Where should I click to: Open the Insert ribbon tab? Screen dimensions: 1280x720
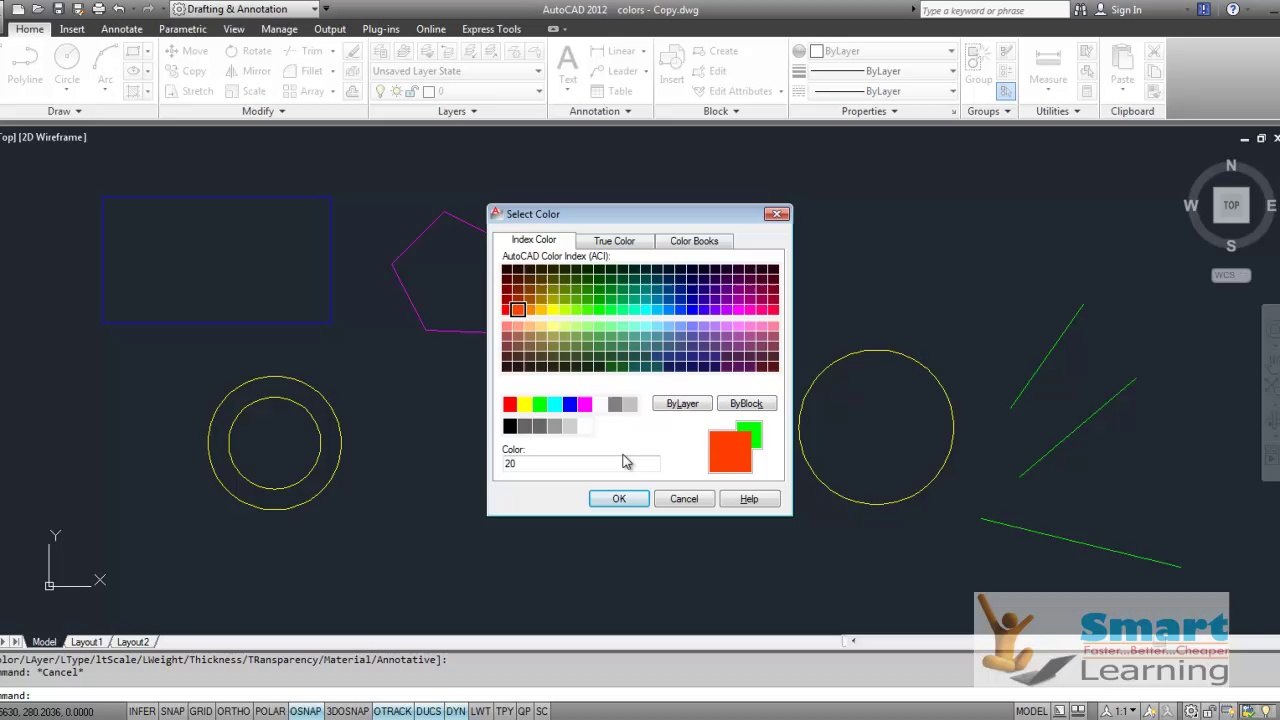pyautogui.click(x=72, y=29)
